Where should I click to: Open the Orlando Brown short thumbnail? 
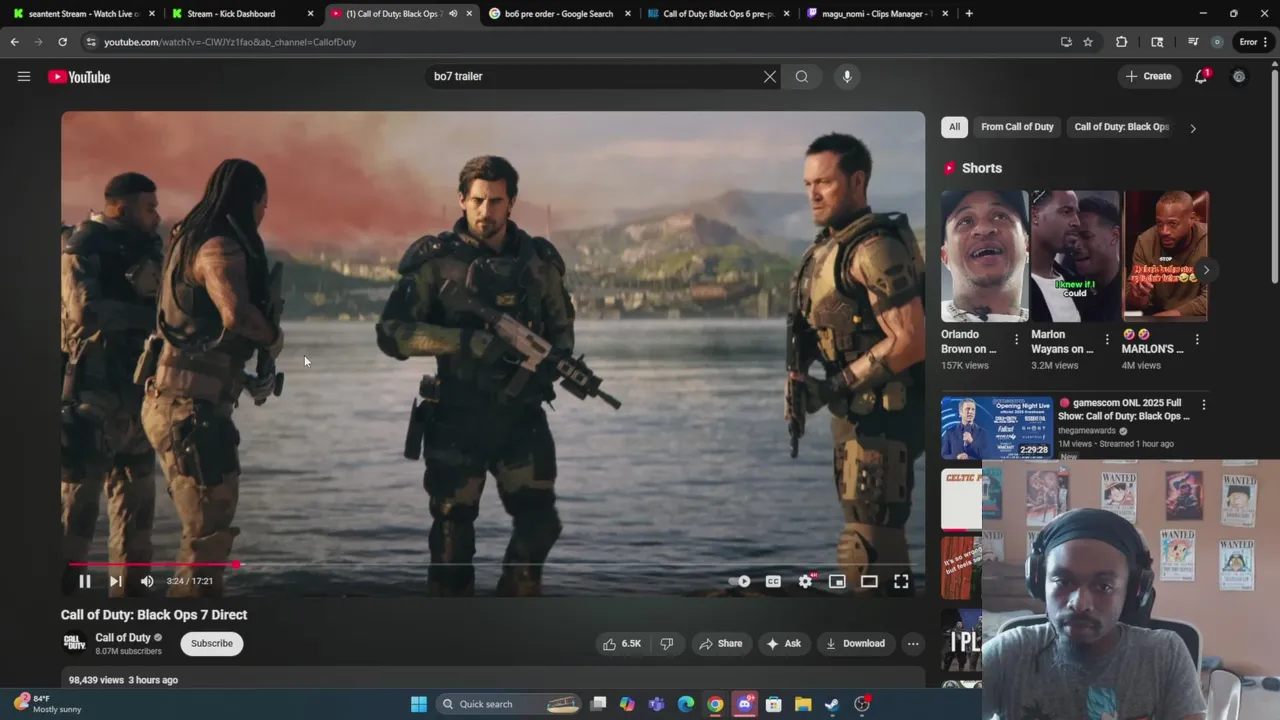pyautogui.click(x=984, y=256)
